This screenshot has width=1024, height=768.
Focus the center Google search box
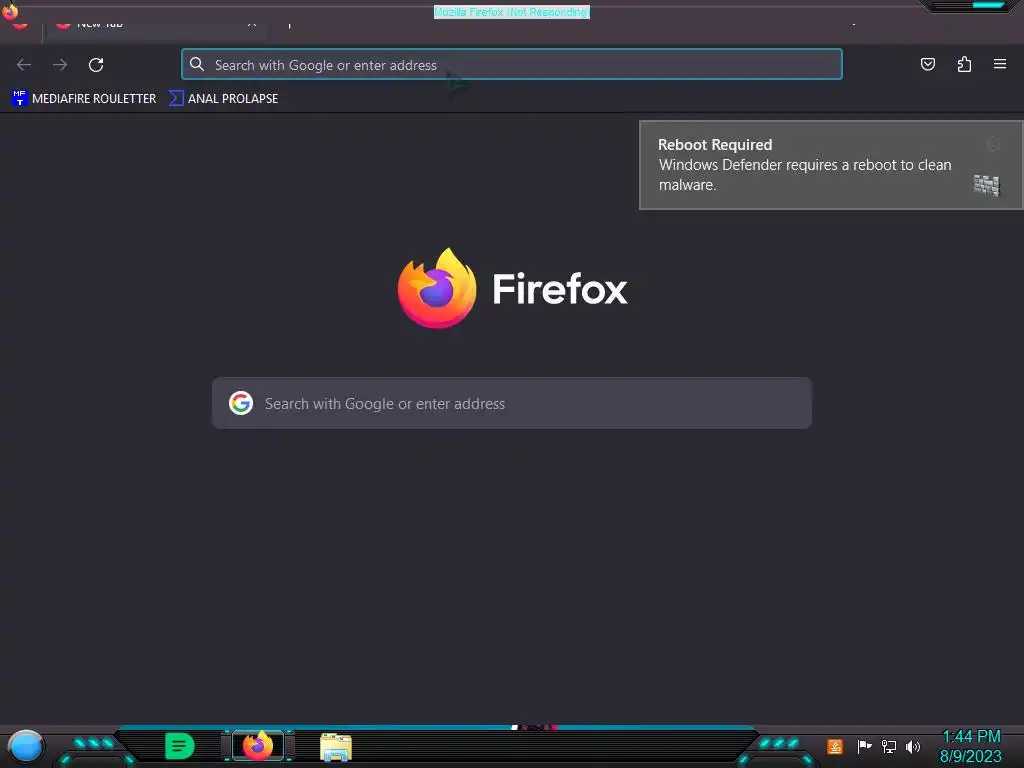[x=512, y=403]
